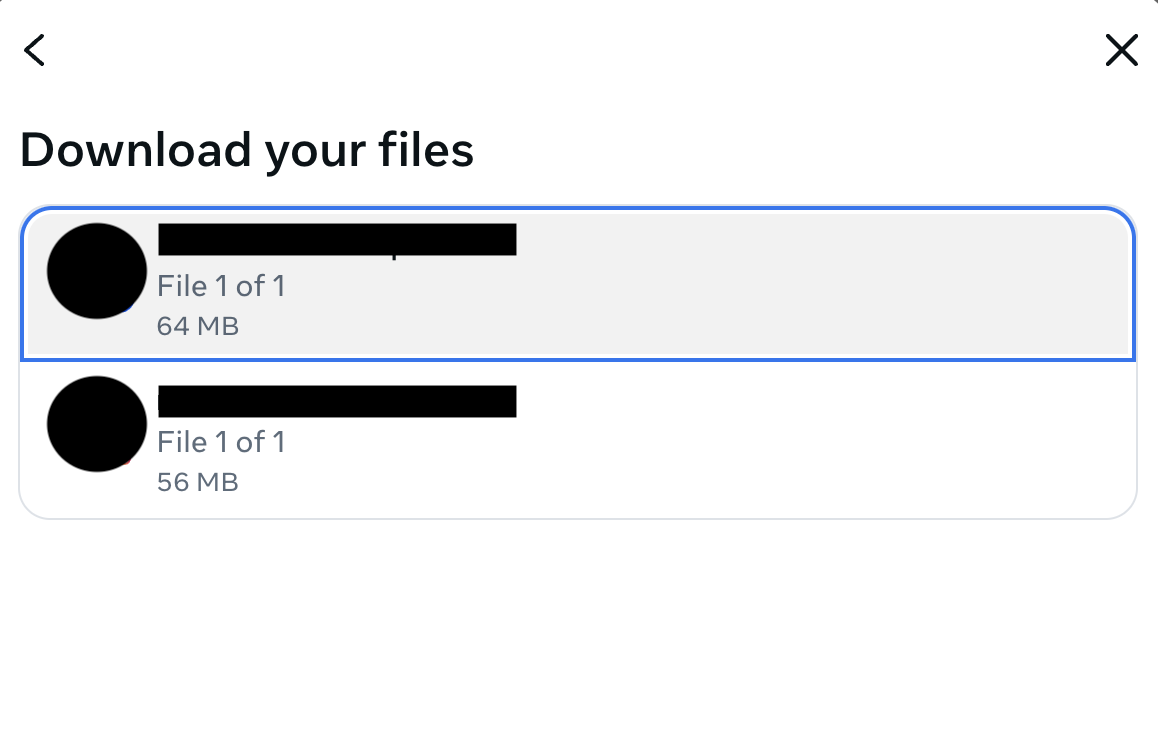Download the non-highlighted smaller file

[x=640, y=439]
